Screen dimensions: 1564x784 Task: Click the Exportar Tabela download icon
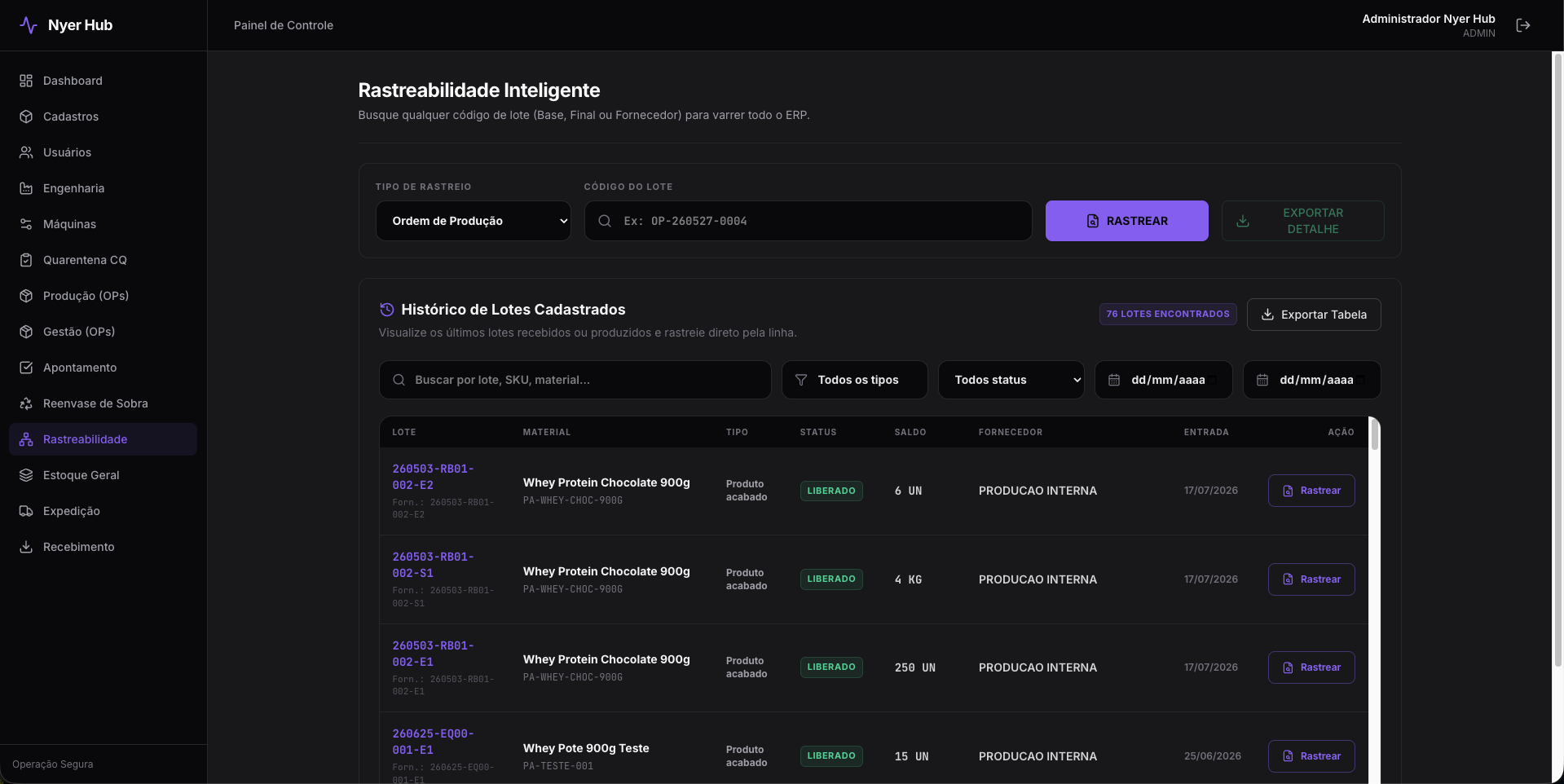1267,315
